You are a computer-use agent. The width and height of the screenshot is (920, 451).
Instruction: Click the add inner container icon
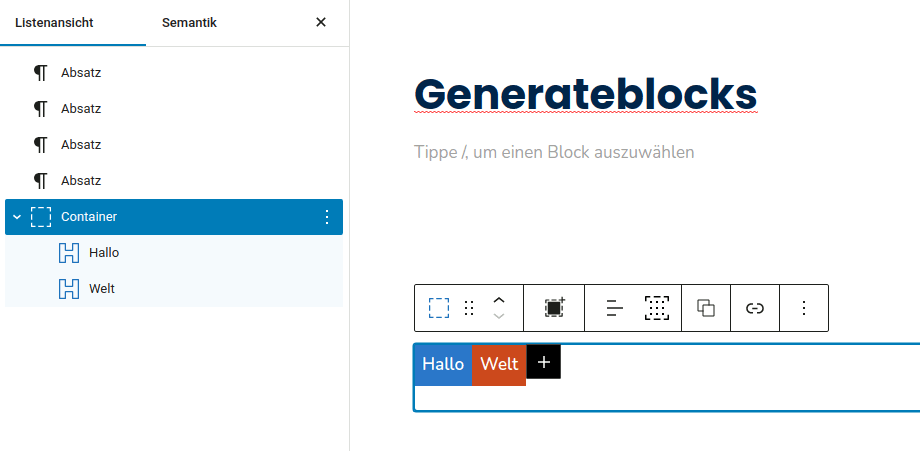click(x=554, y=308)
